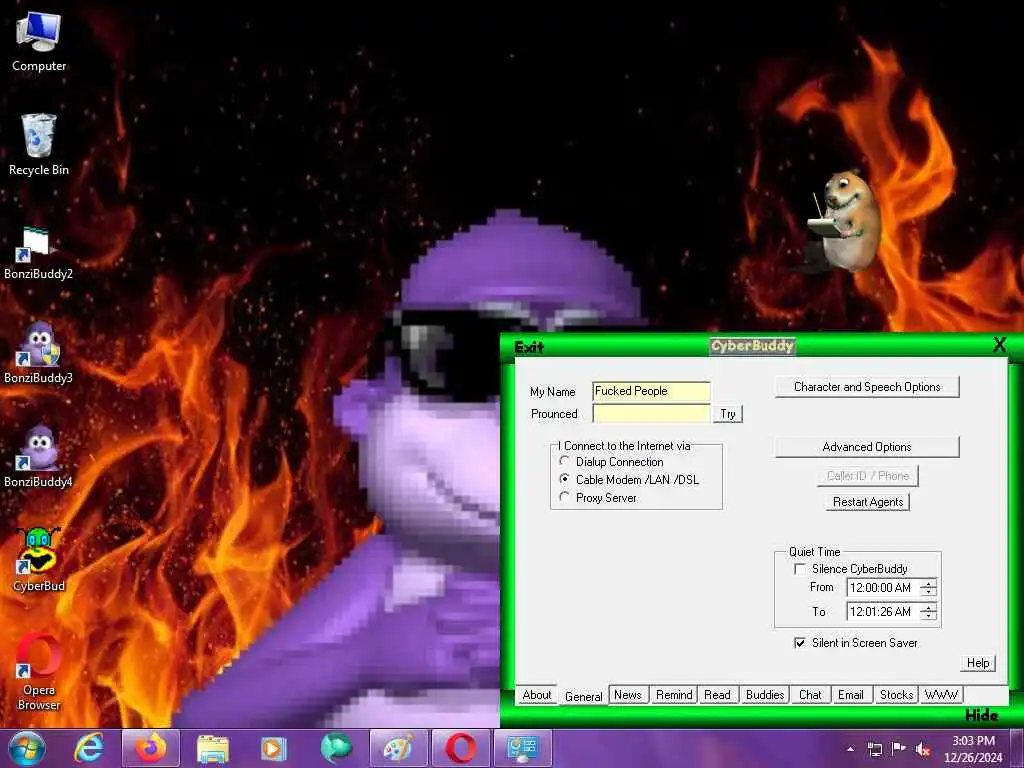Open Firefox from the taskbar
1024x768 pixels.
click(x=150, y=748)
